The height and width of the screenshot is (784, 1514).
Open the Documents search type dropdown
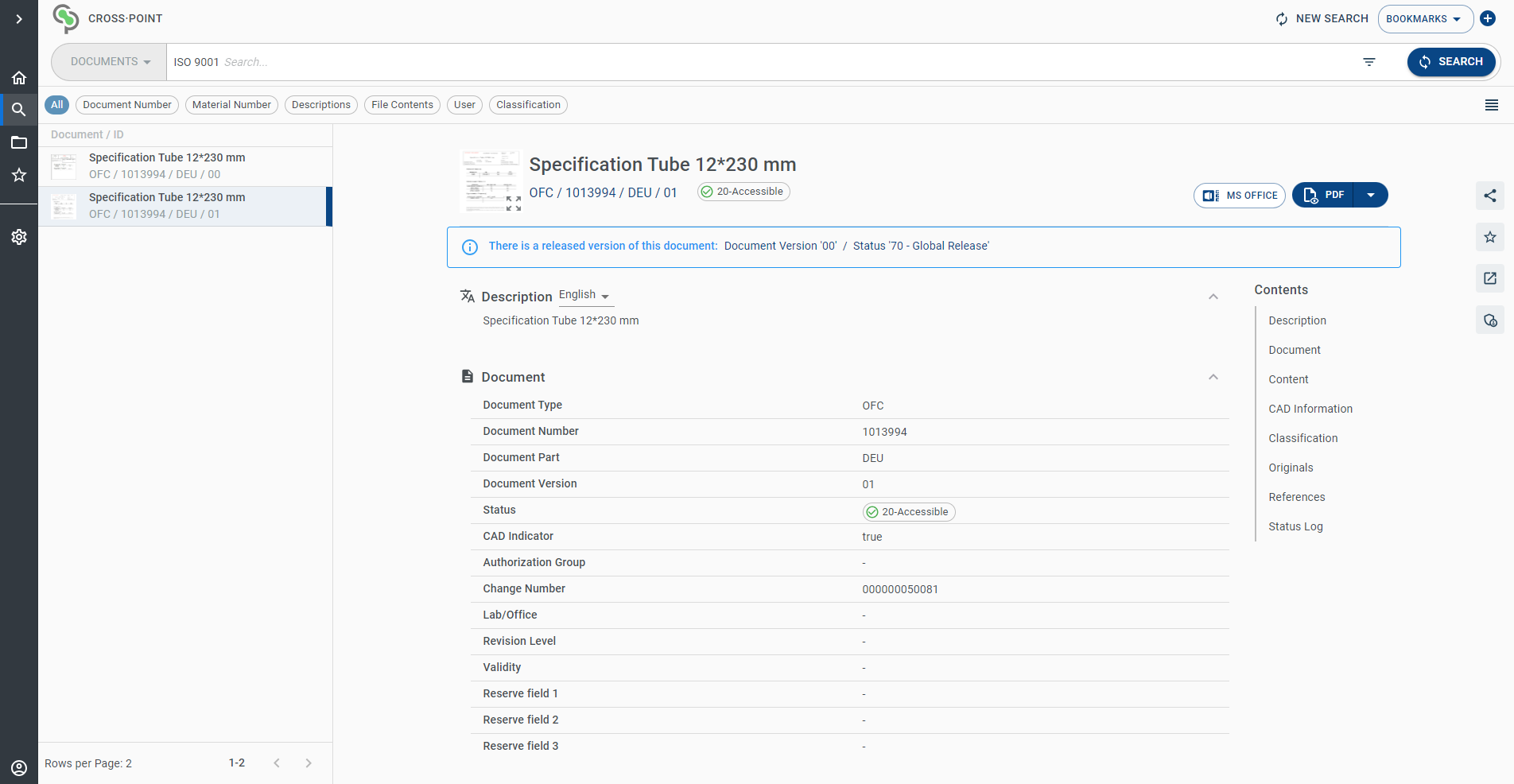110,62
